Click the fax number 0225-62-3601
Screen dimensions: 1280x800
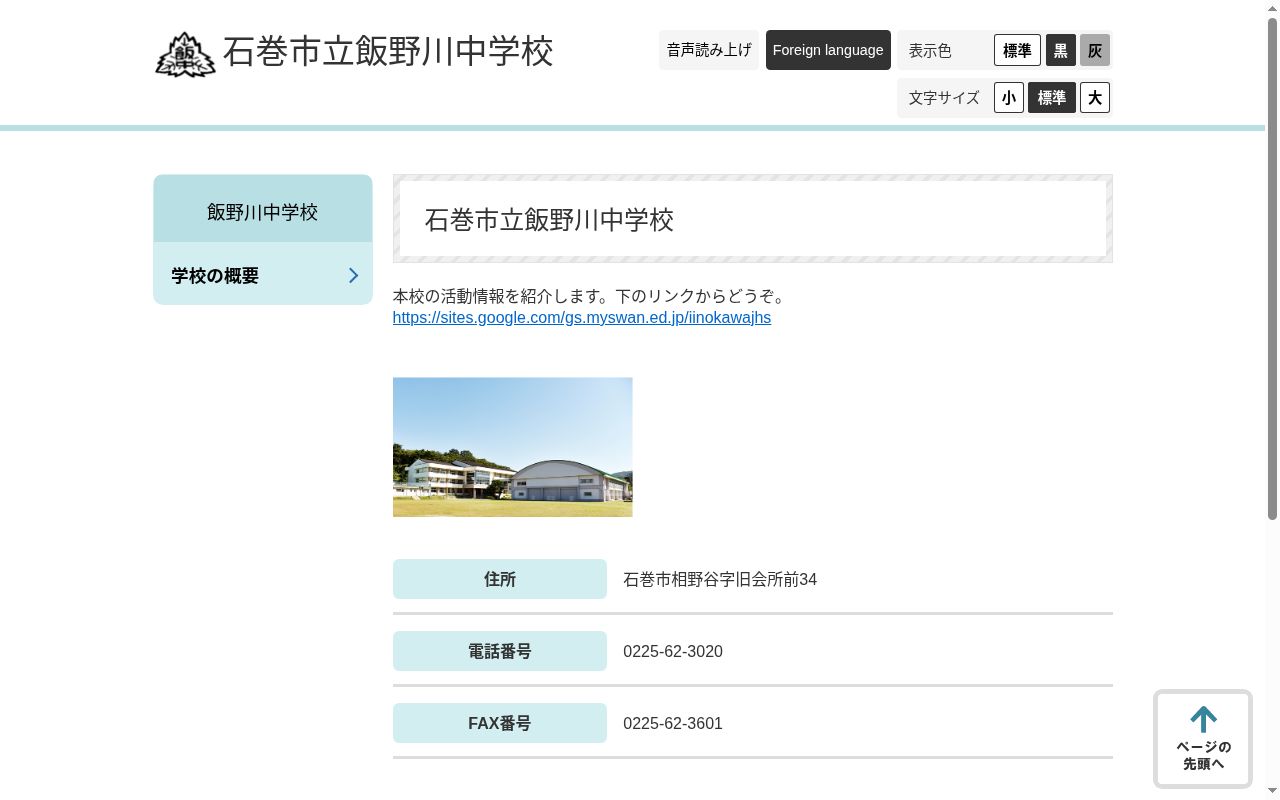(x=673, y=724)
